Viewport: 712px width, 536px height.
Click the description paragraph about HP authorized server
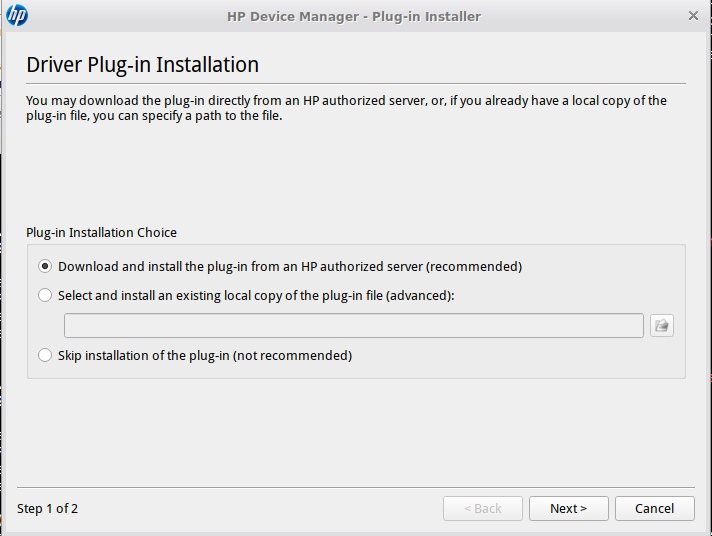tap(346, 108)
